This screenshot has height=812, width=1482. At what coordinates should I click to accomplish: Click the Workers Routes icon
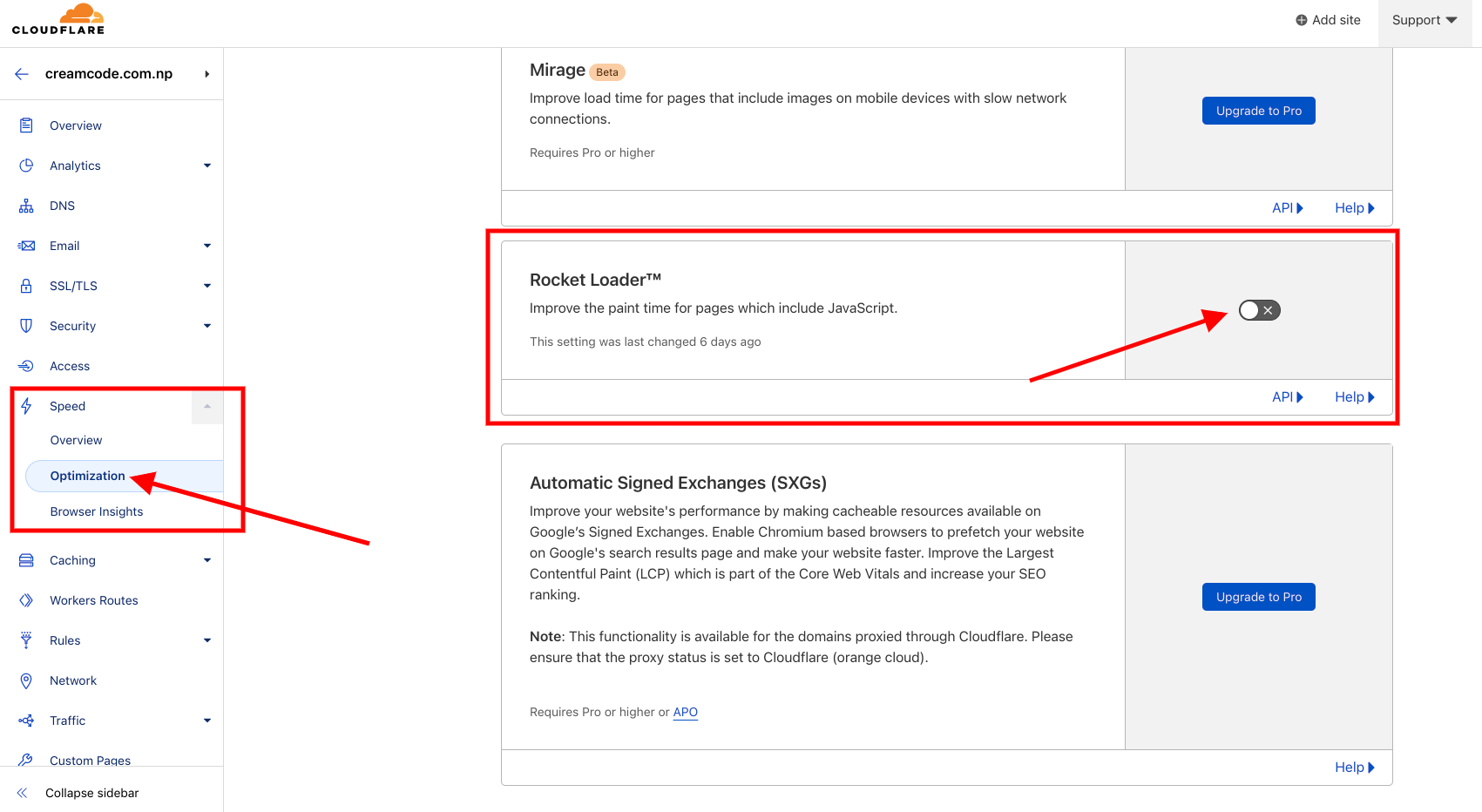coord(26,600)
